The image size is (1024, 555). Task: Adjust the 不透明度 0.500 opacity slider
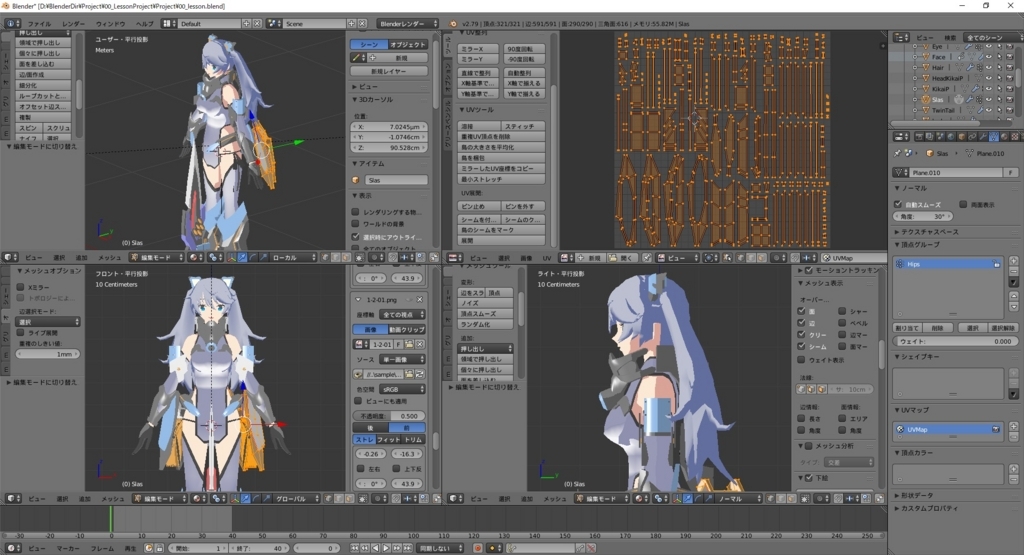click(389, 416)
